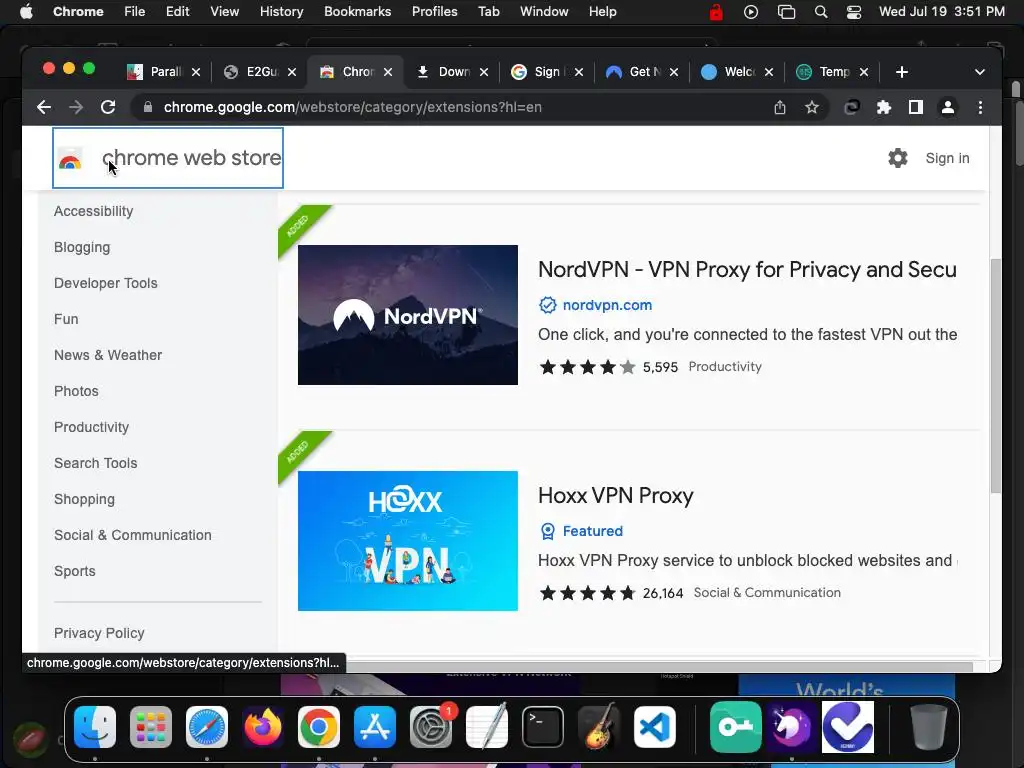Open Finder from the Dock
1024x768 pixels.
coord(95,727)
